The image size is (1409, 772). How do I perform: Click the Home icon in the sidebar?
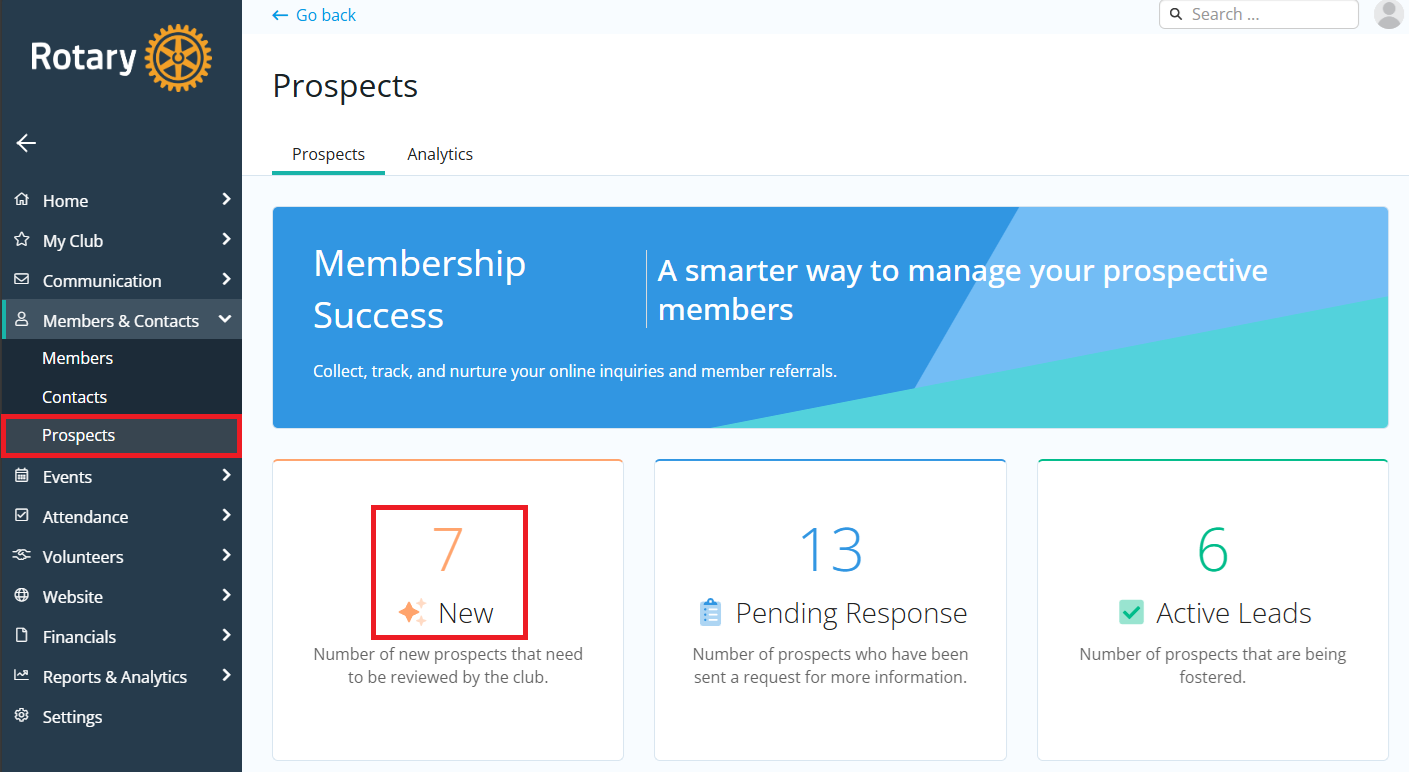click(22, 200)
